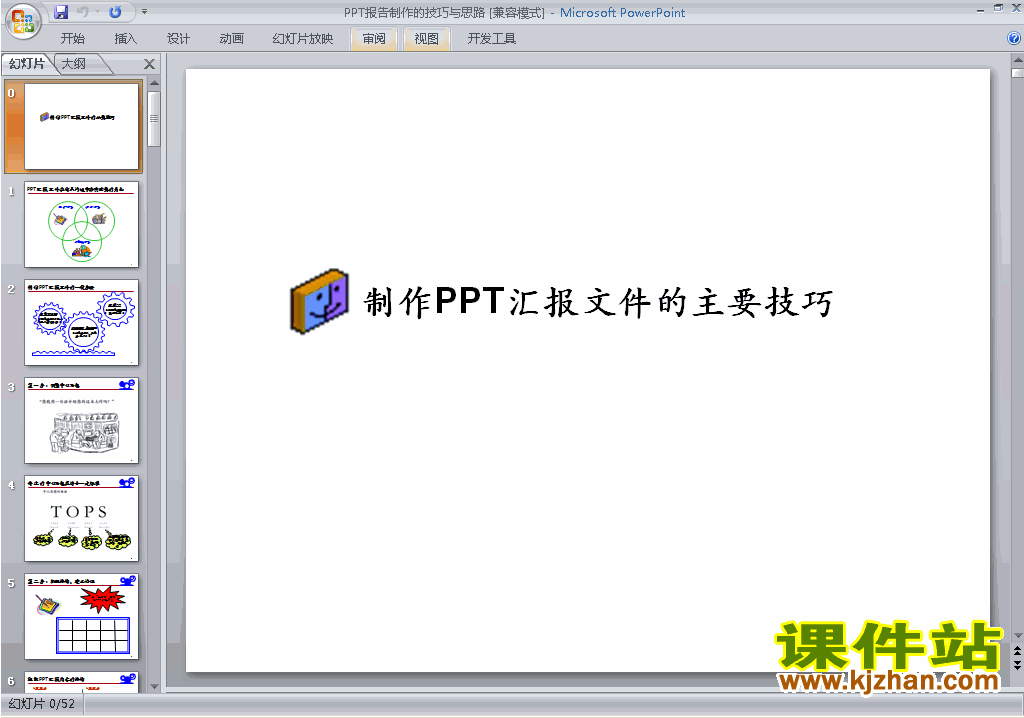Click the Undo arrow icon
1024x718 pixels.
[83, 12]
